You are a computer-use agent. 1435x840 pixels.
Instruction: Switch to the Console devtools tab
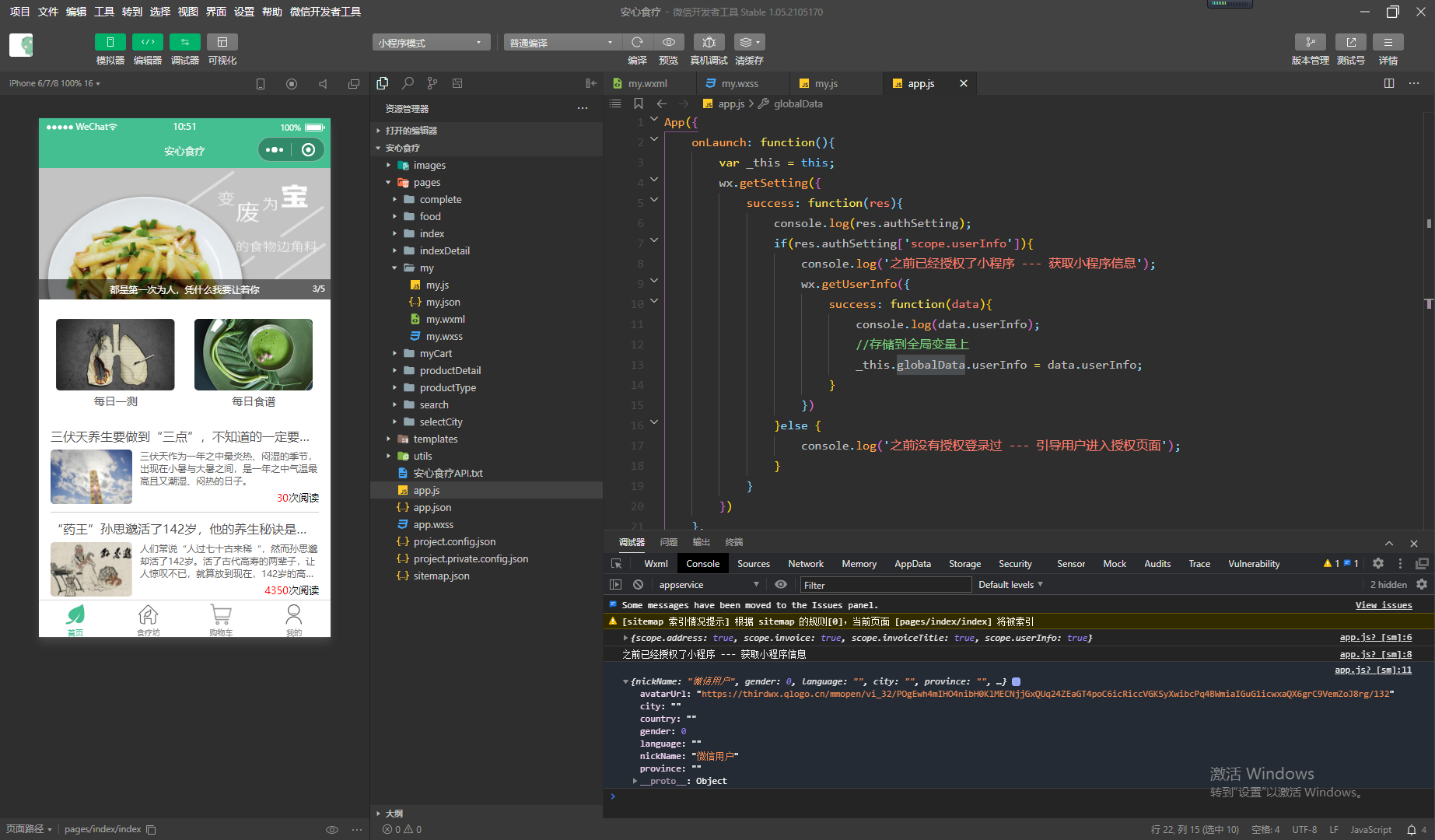pos(702,564)
